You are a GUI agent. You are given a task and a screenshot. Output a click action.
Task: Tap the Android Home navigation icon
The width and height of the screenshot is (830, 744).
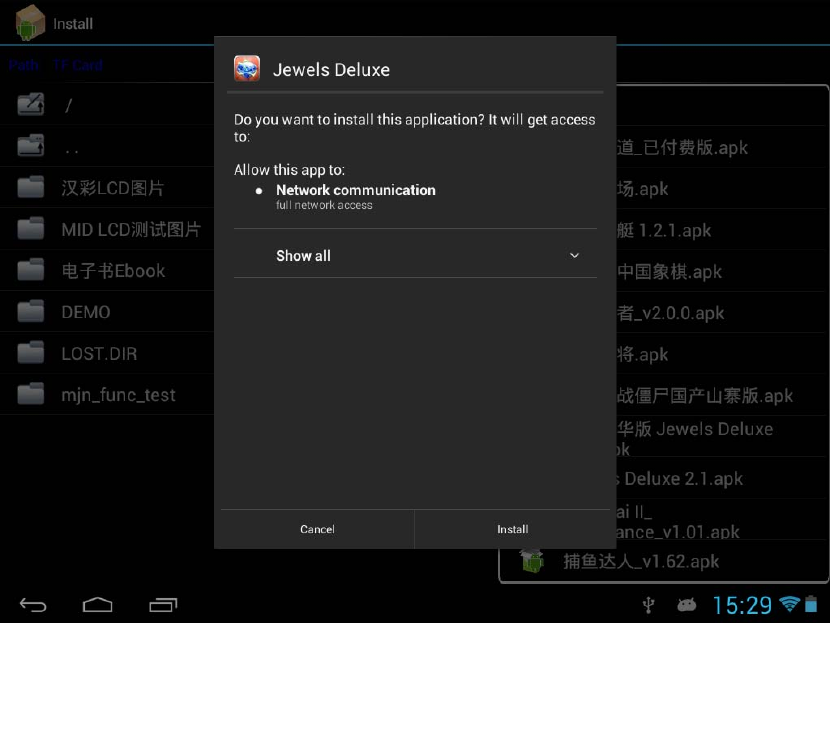(97, 604)
